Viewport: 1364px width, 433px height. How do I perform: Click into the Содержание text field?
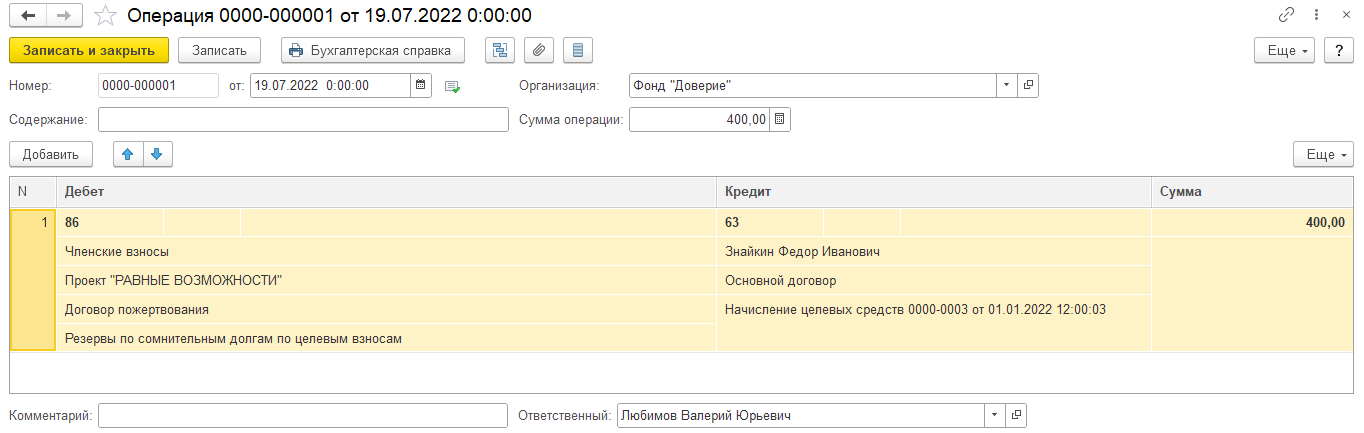(303, 120)
